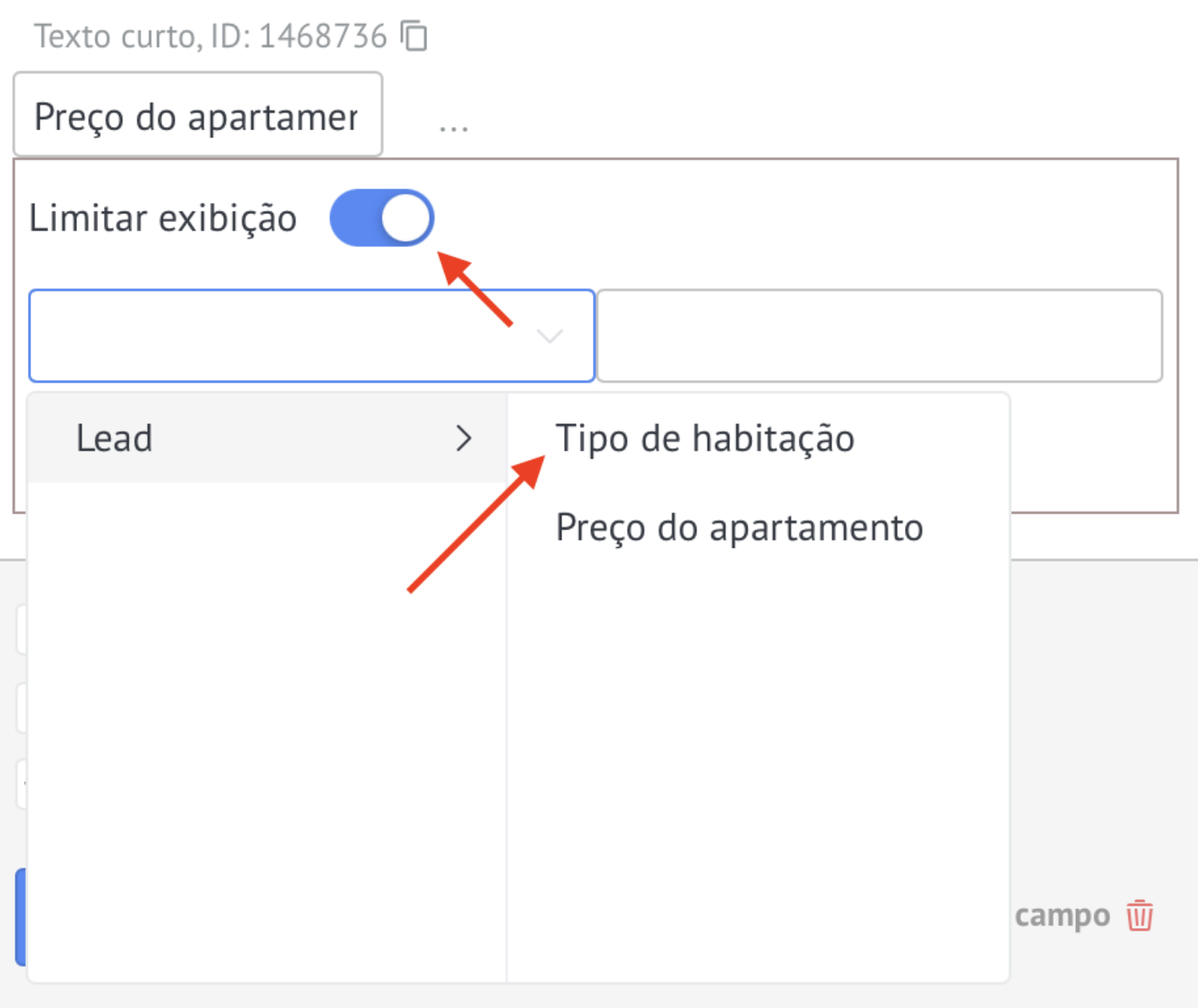Focus the field name input showing Preço do apartamer
The height and width of the screenshot is (1008, 1198).
pyautogui.click(x=198, y=114)
